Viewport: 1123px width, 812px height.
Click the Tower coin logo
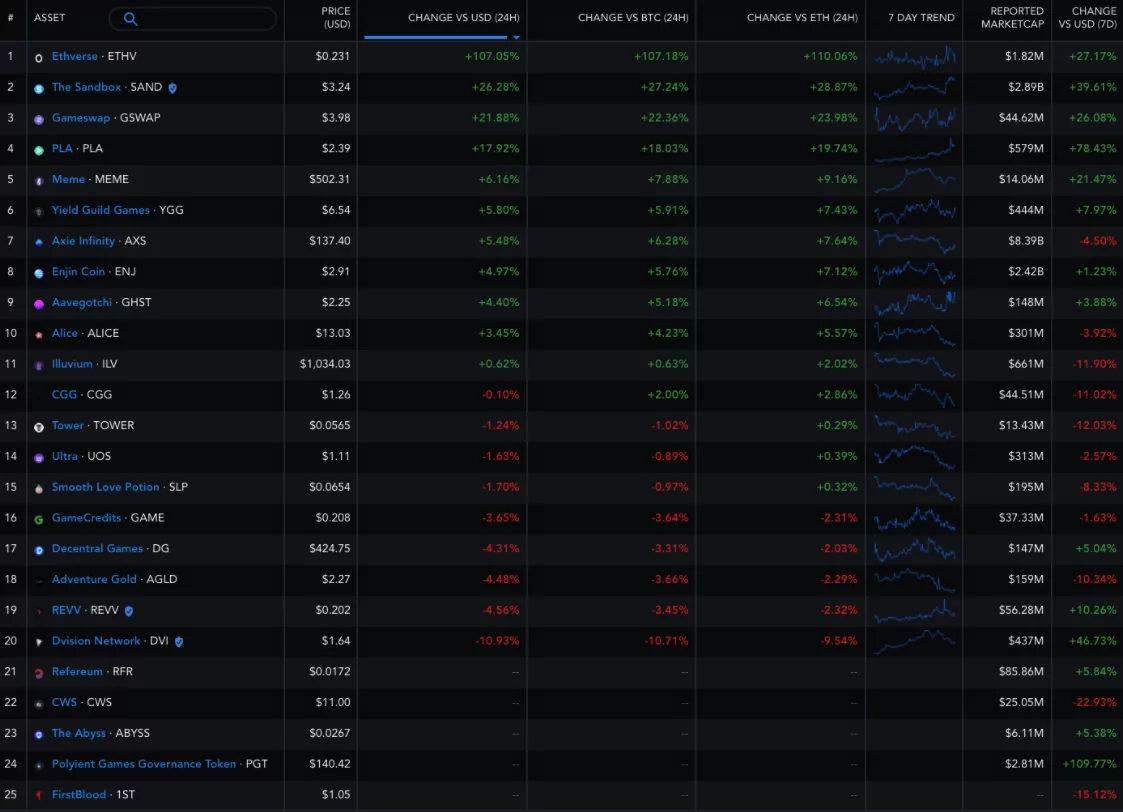[39, 427]
